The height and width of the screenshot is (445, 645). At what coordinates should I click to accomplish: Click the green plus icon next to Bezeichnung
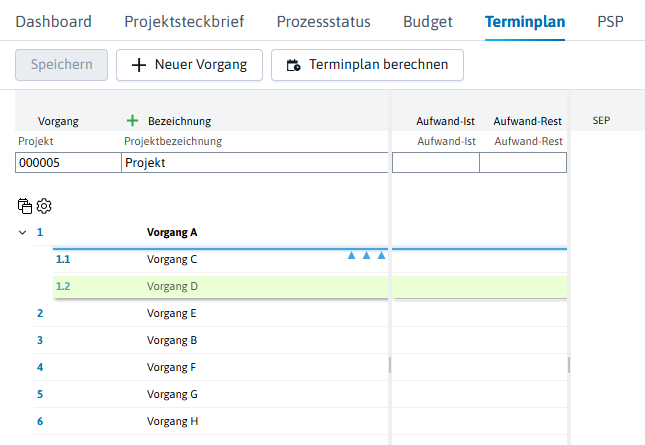coord(132,121)
